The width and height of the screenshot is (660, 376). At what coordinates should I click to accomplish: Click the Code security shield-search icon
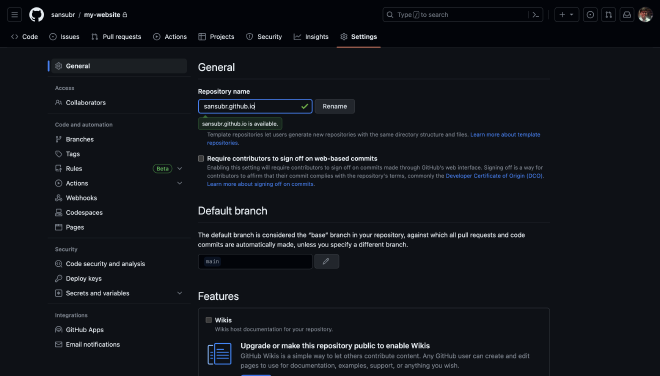(x=59, y=264)
